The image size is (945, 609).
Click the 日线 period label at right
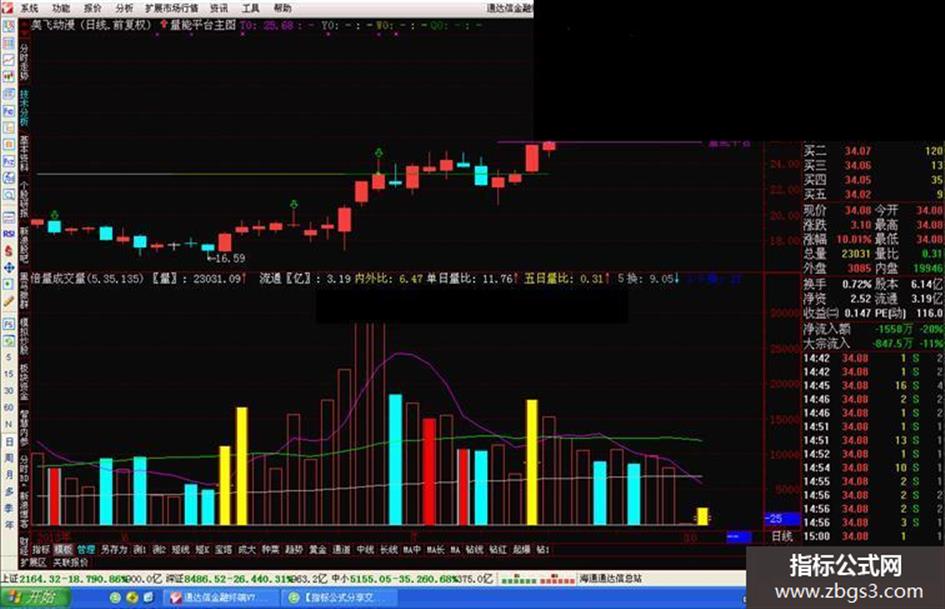[782, 536]
